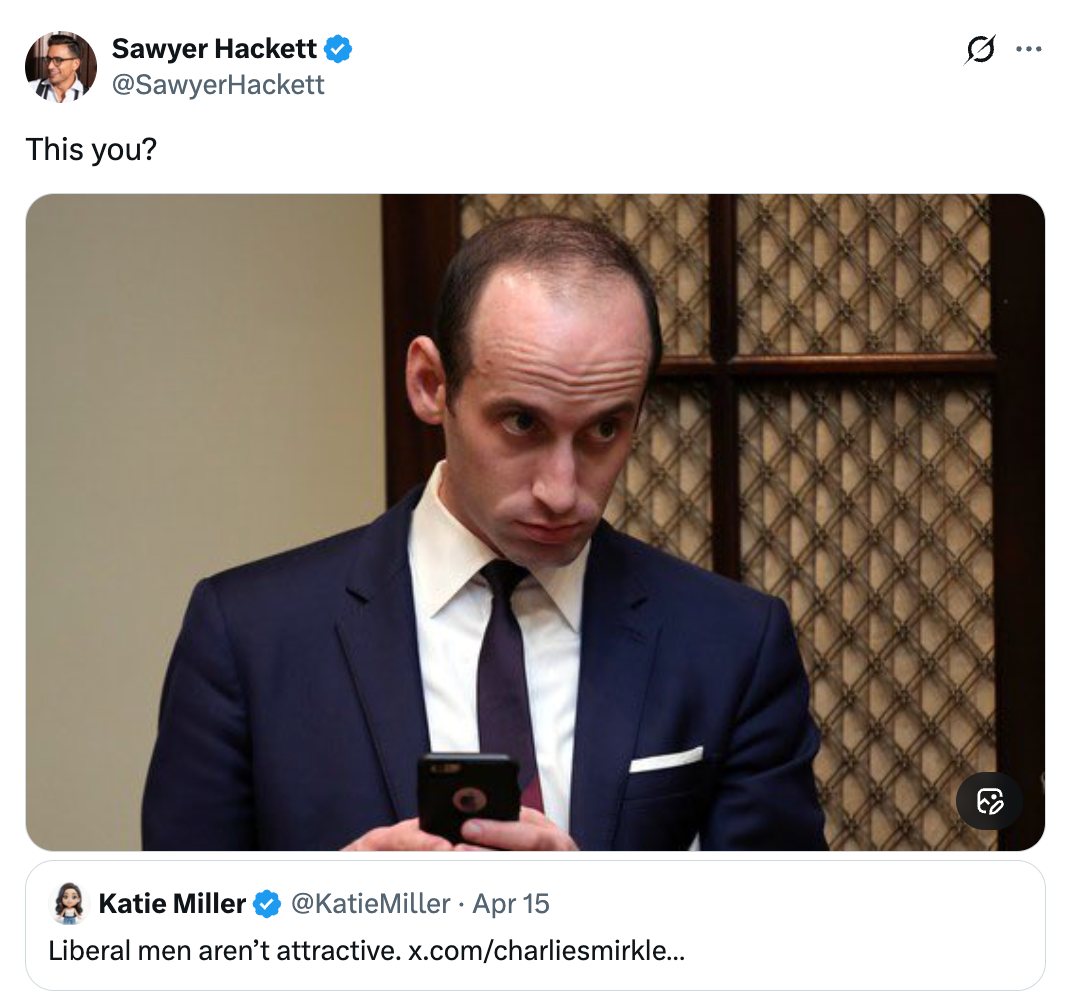Open the @SawyerHackett handle link
Viewport: 1066px width, 1006px height.
coord(218,84)
